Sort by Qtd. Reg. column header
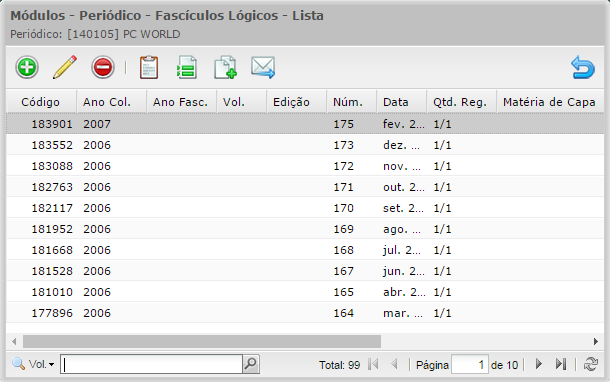The width and height of the screenshot is (610, 382). pos(462,102)
